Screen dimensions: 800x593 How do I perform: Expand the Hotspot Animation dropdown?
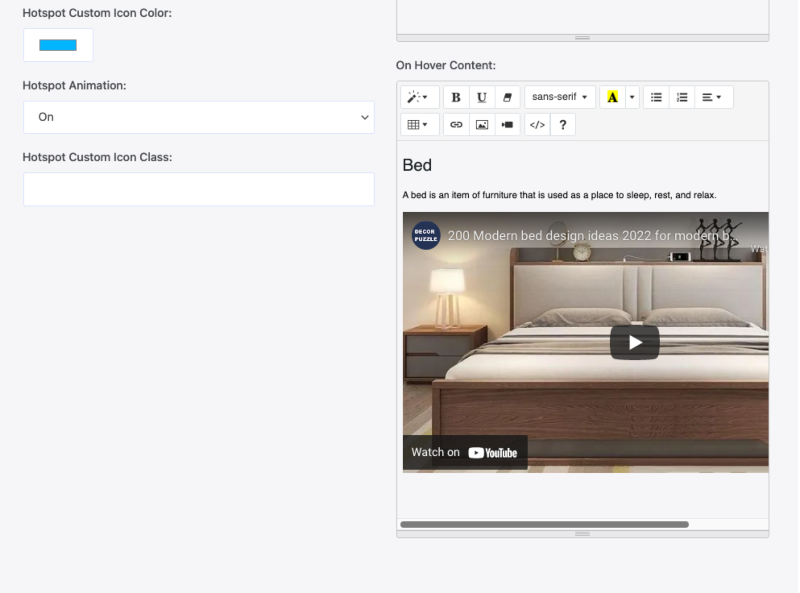point(198,117)
